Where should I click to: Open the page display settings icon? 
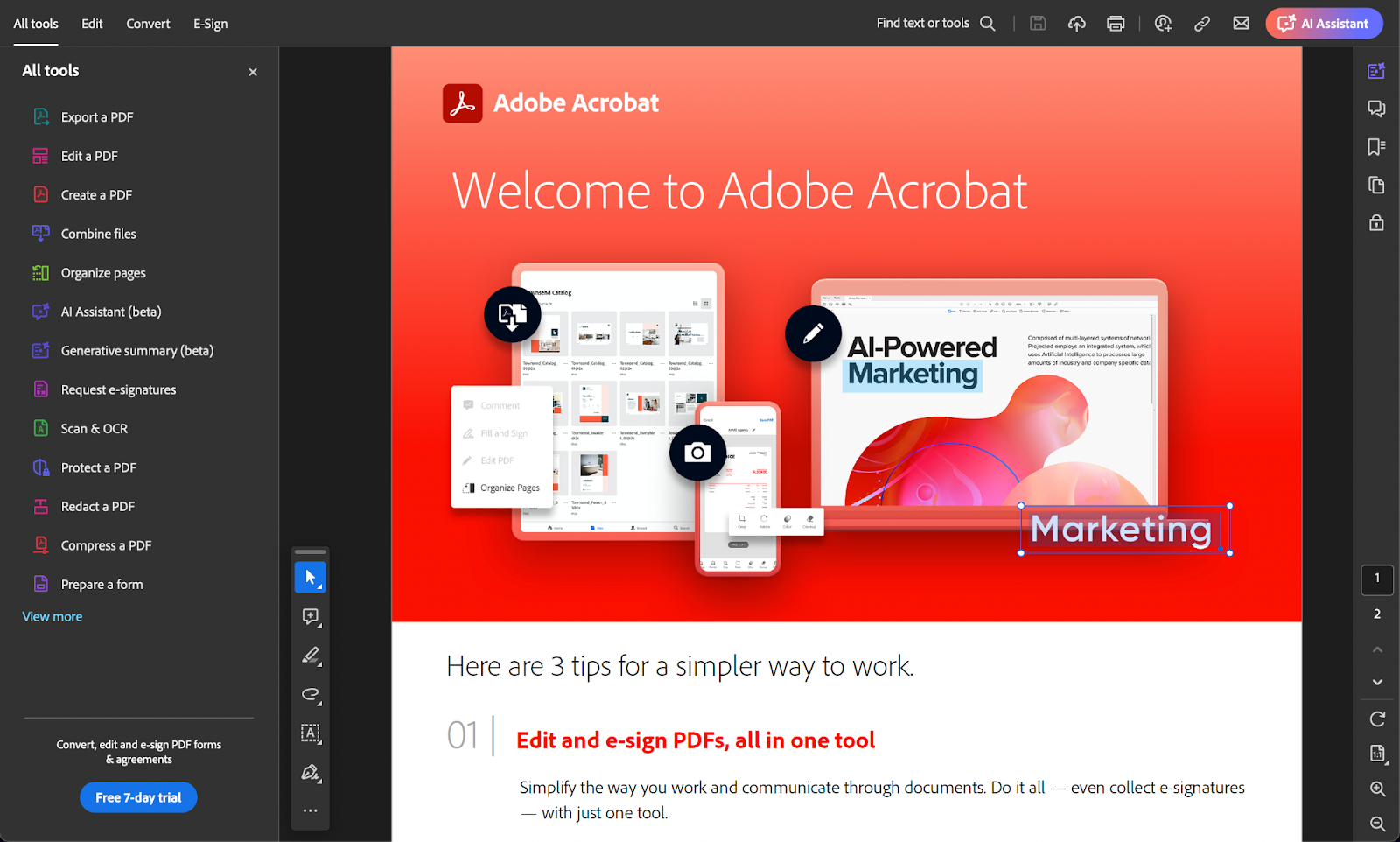tap(1377, 754)
